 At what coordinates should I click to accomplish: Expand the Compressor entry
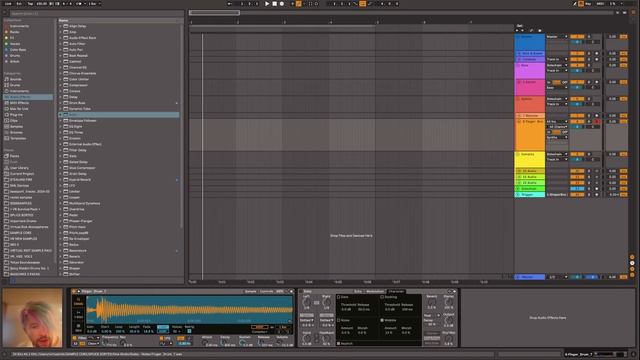point(61,85)
